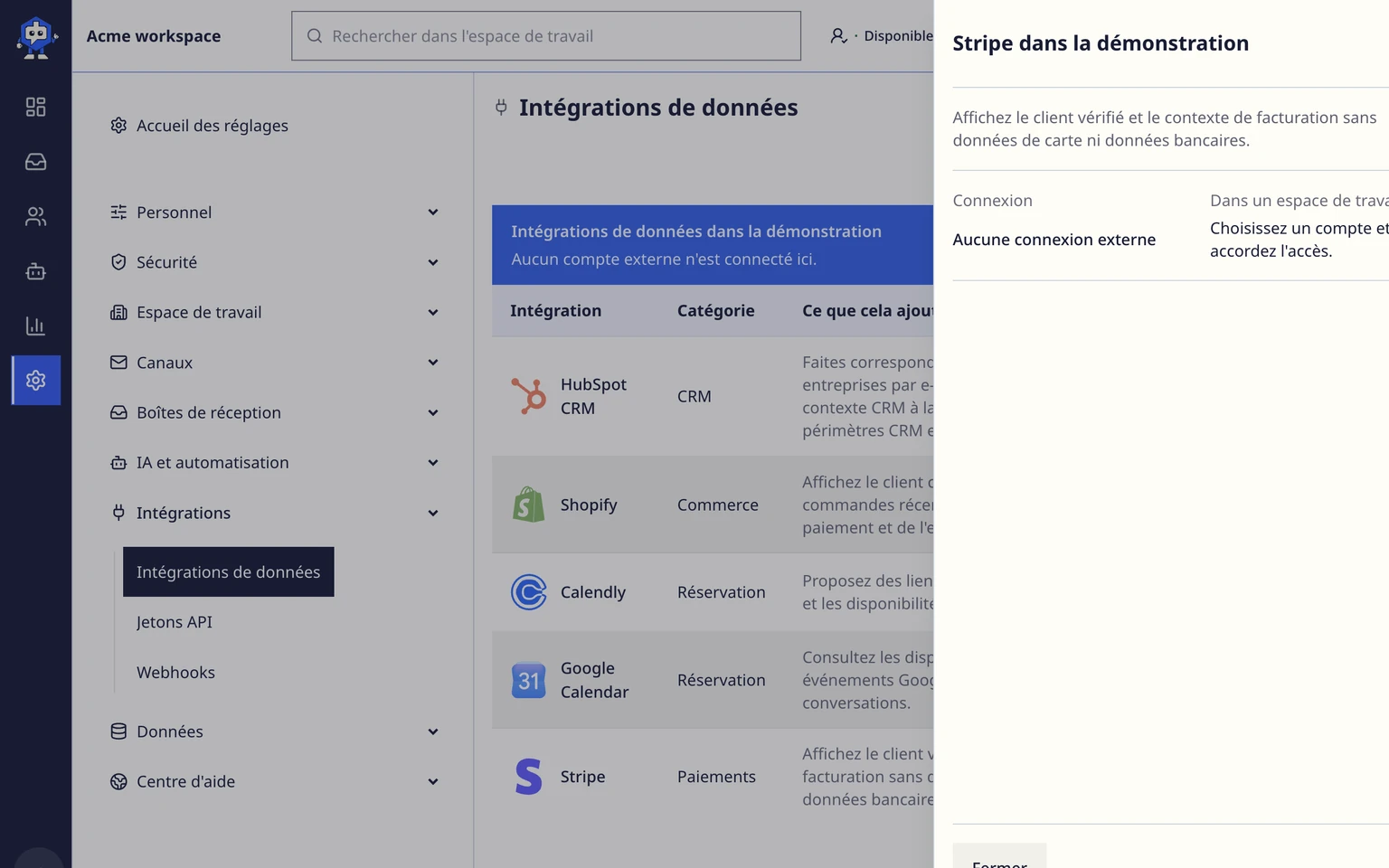Viewport: 1389px width, 868px height.
Task: Click the Fermer button in panel
Action: pos(999,857)
